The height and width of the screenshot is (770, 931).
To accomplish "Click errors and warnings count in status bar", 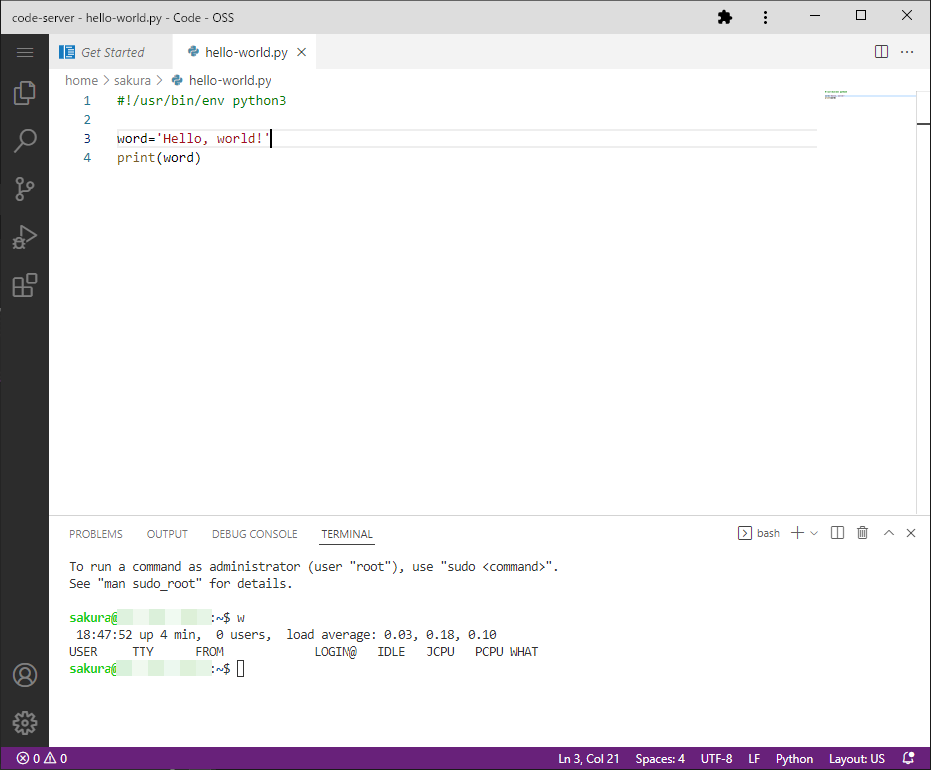I will [x=41, y=759].
